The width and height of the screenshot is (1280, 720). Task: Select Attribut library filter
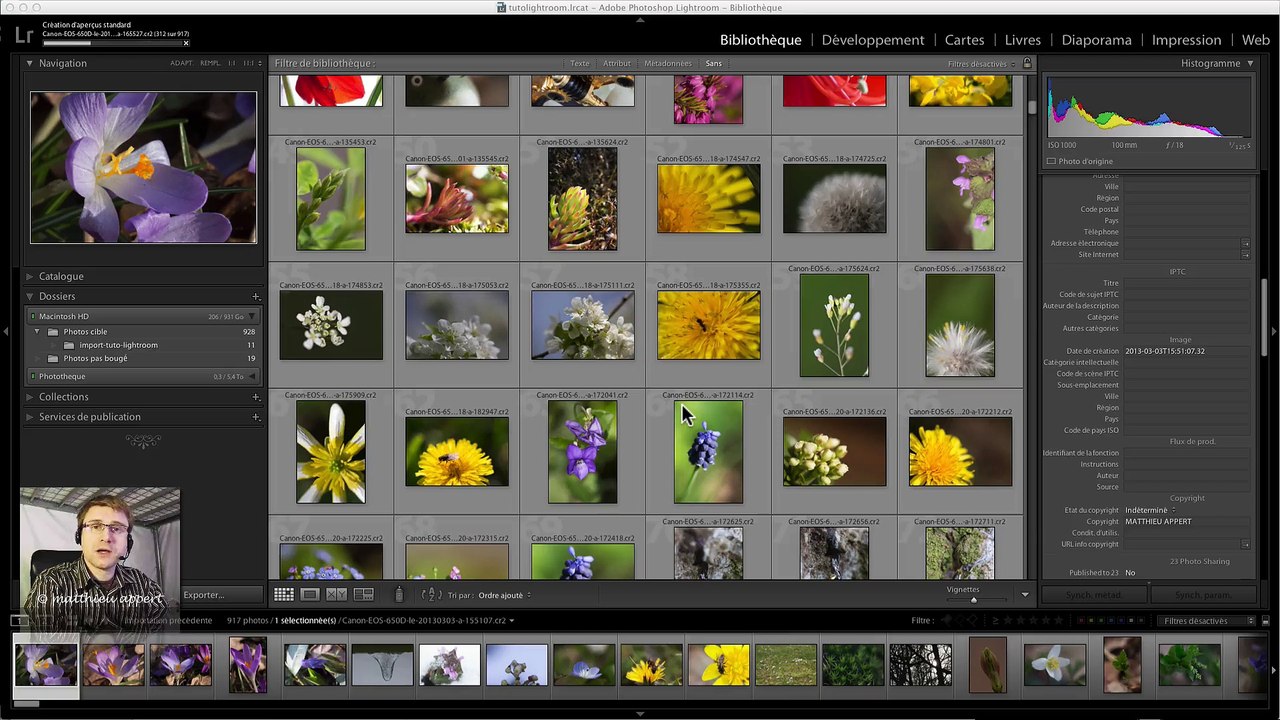pos(617,64)
